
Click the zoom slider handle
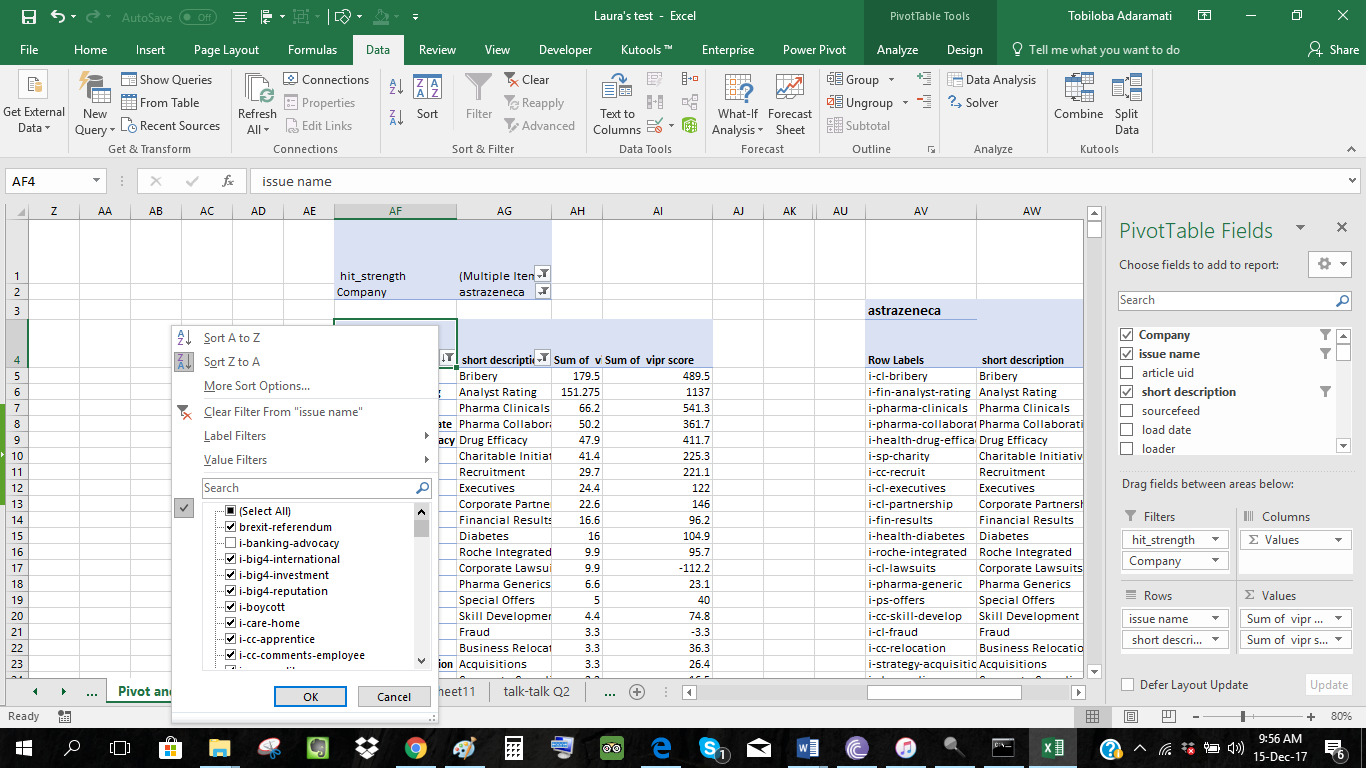click(x=1242, y=716)
